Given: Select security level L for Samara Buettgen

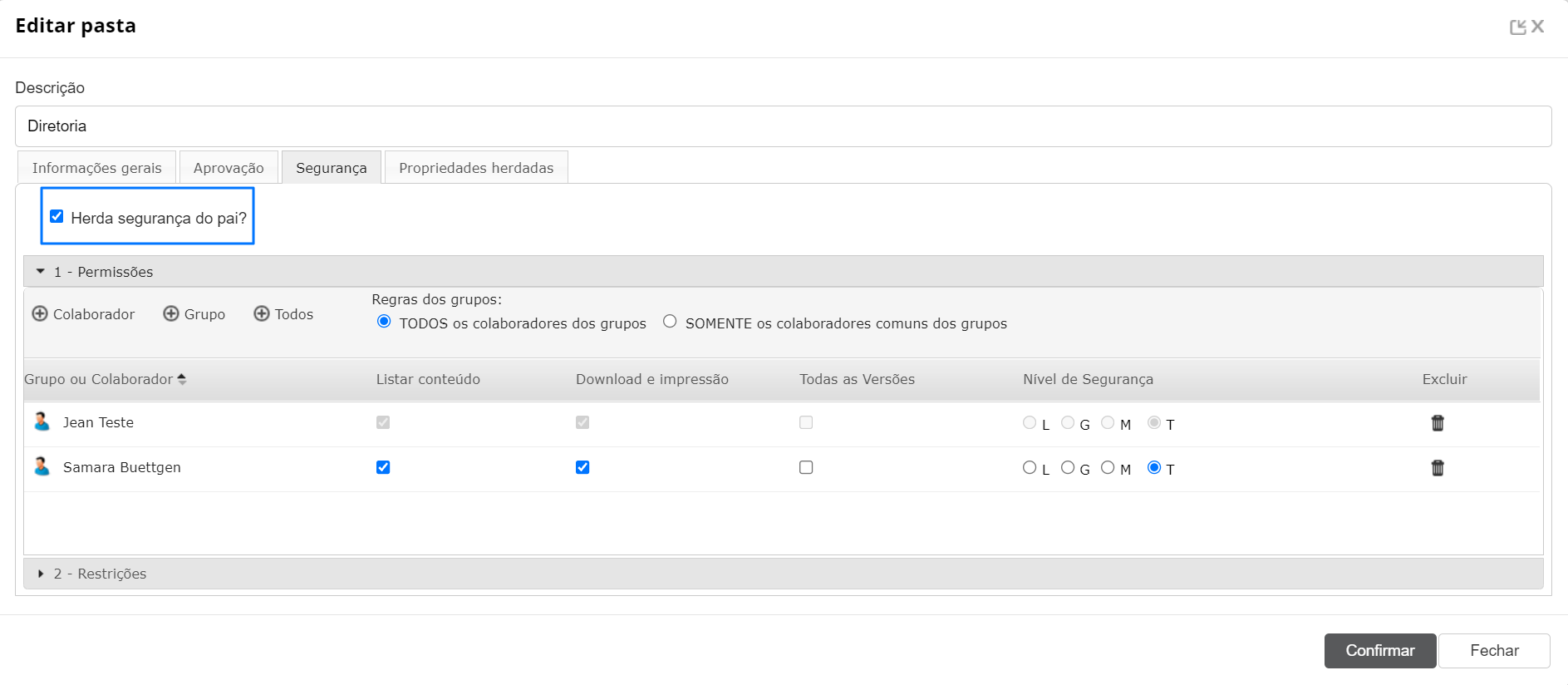Looking at the screenshot, I should [x=1030, y=467].
